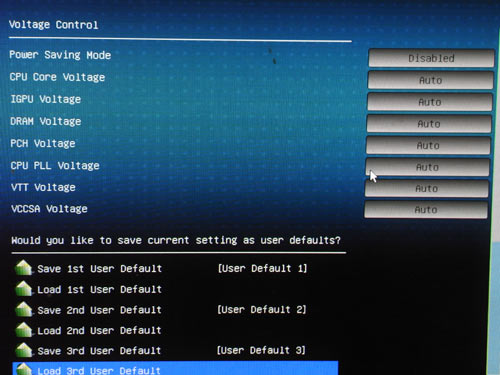The image size is (500, 375).
Task: Choose Save 2nd User Default entry
Action: click(99, 310)
